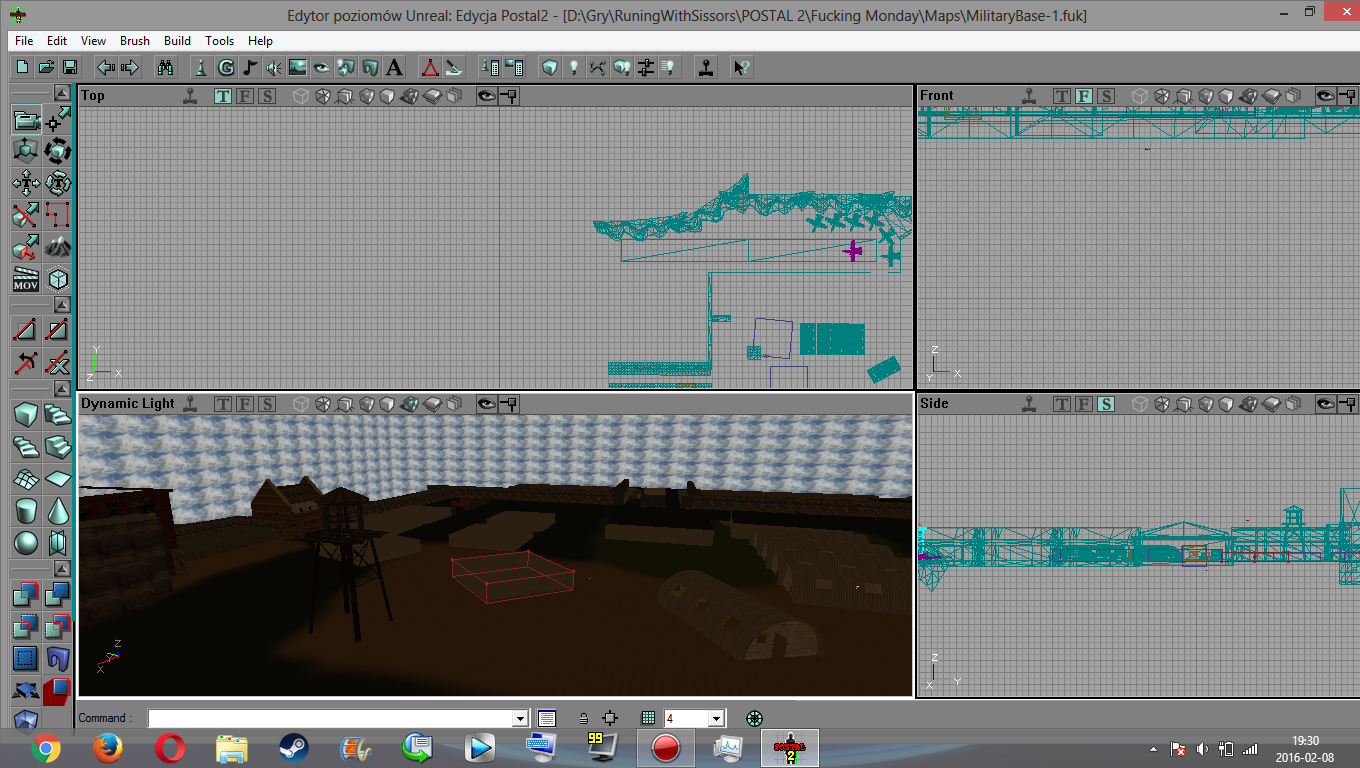The height and width of the screenshot is (768, 1360).
Task: Switch Top viewport to Front with F
Action: (x=244, y=96)
